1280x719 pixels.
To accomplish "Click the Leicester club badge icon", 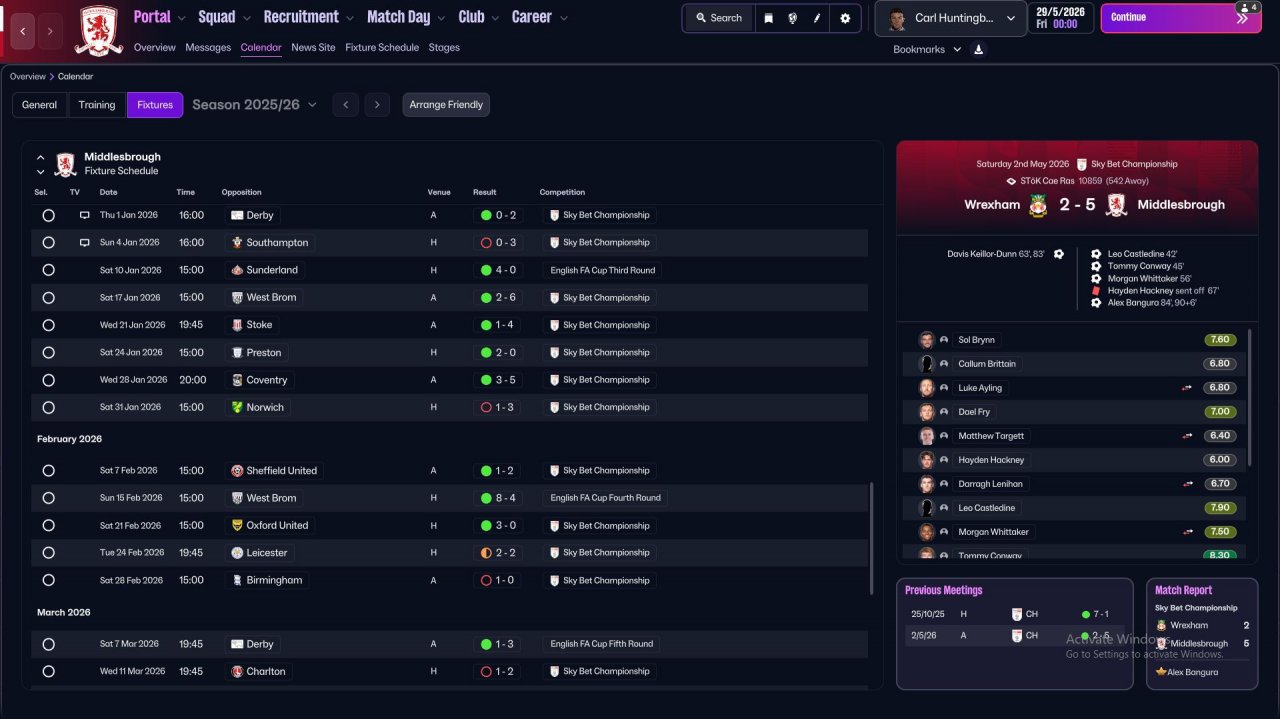I will pyautogui.click(x=237, y=552).
